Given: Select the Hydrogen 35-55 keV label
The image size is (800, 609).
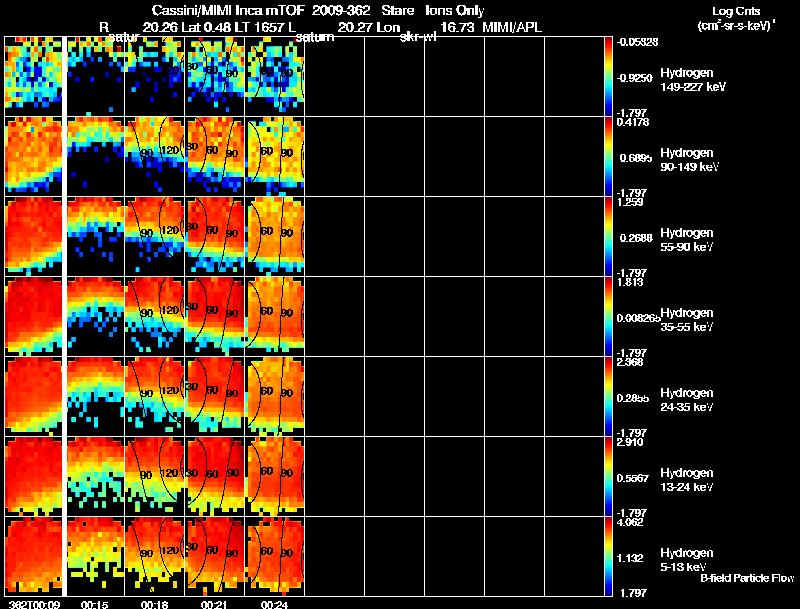Looking at the screenshot, I should coord(687,320).
